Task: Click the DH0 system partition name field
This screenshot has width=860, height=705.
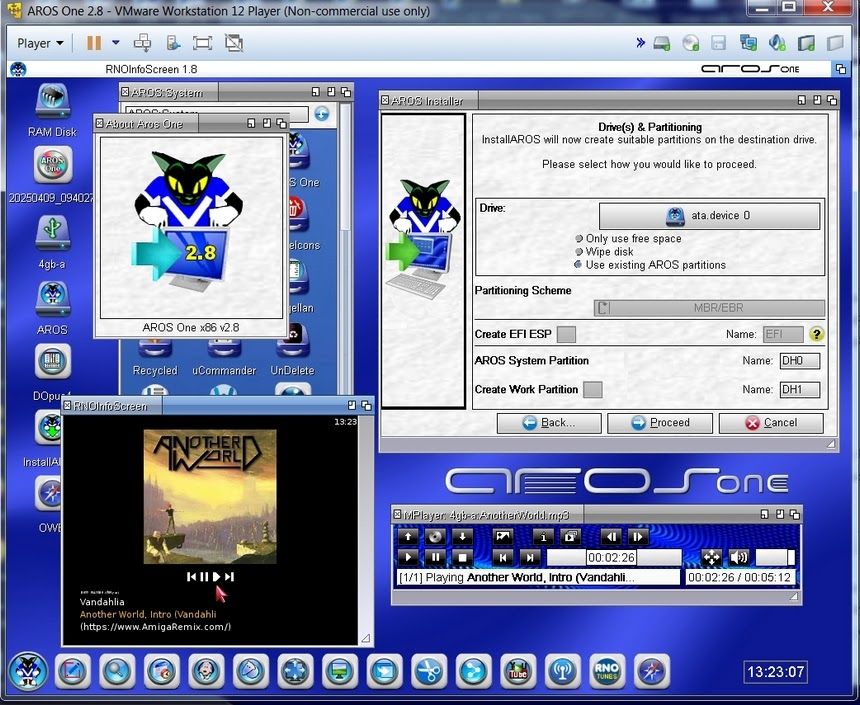Action: [799, 361]
